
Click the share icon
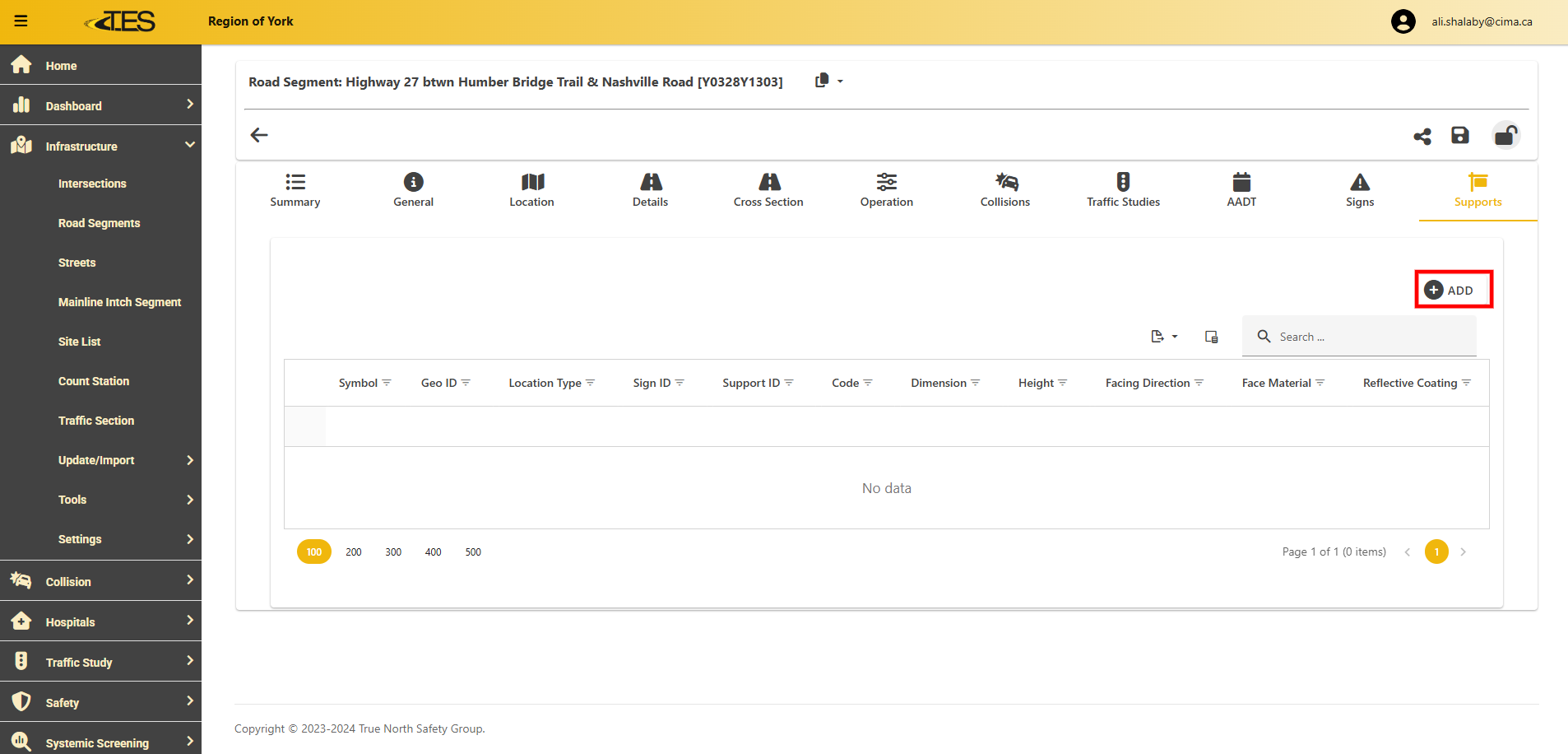(1422, 136)
